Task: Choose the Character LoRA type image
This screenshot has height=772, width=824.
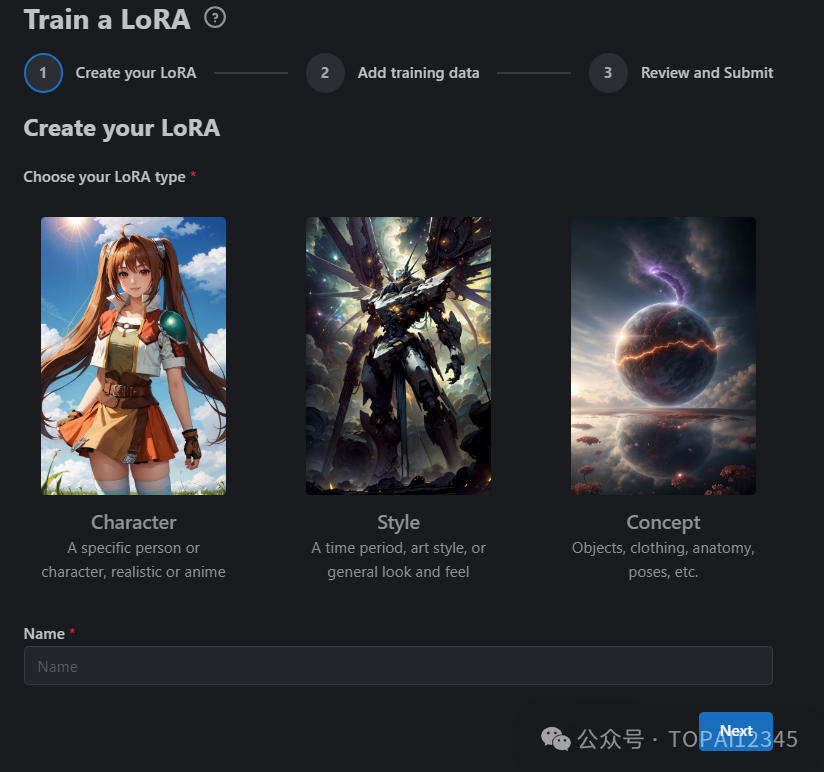Action: 133,356
